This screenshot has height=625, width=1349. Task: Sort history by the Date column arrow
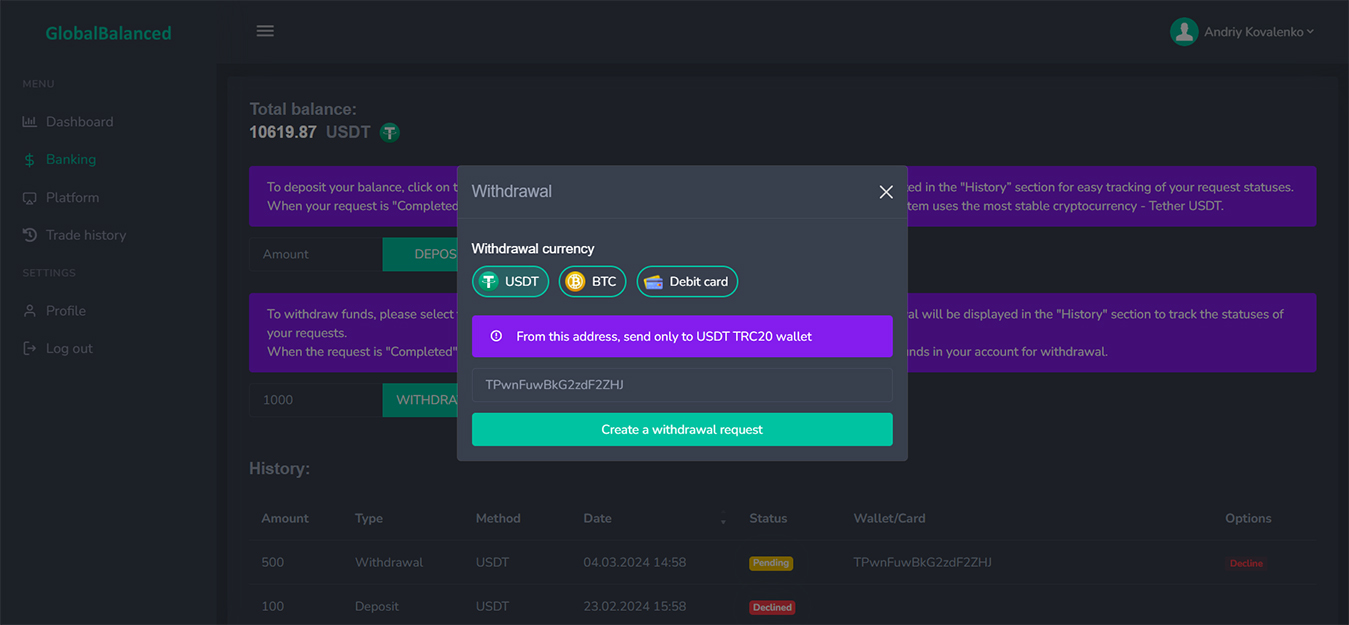pos(723,519)
